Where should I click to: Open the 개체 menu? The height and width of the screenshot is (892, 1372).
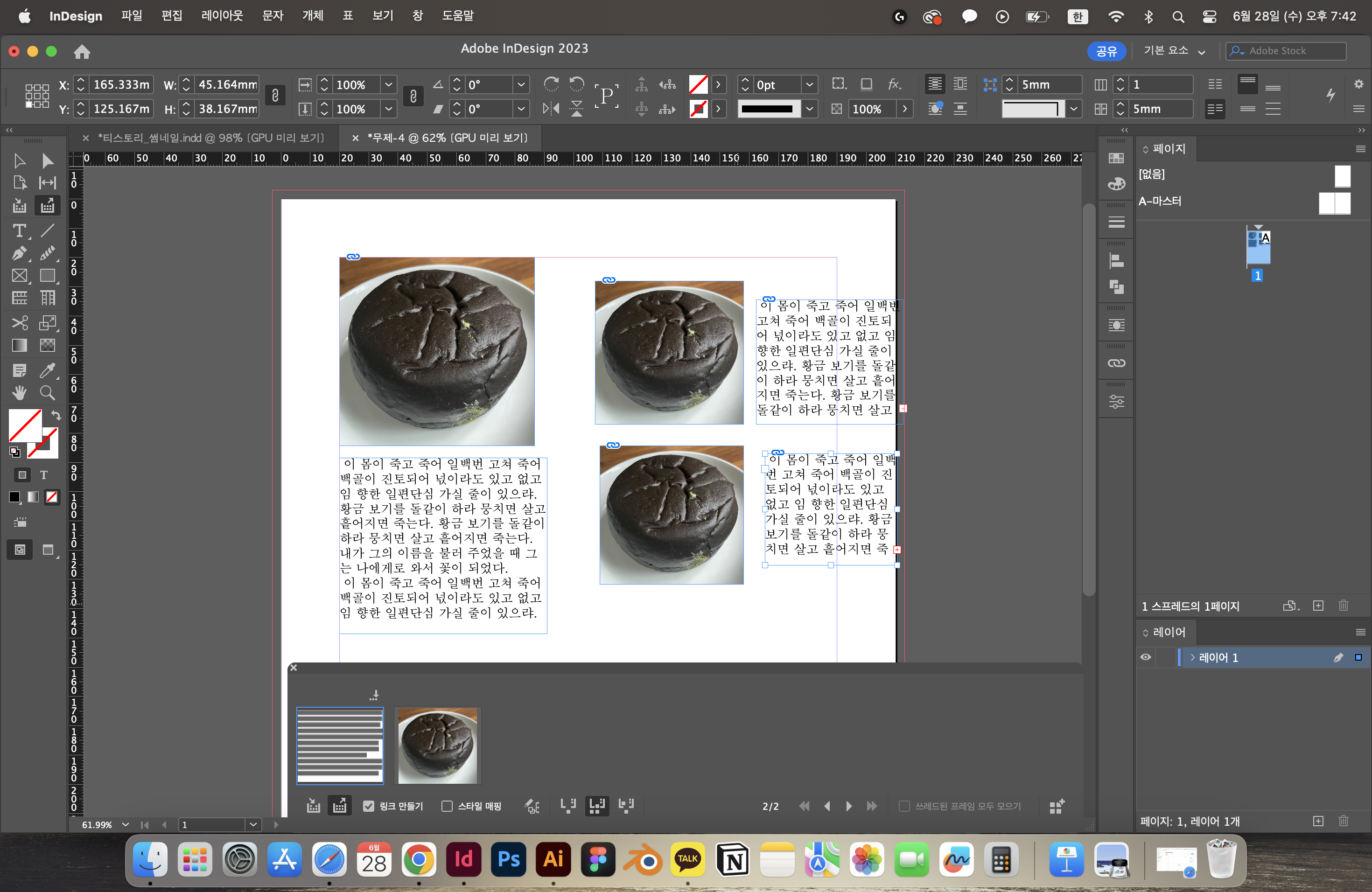click(x=313, y=16)
